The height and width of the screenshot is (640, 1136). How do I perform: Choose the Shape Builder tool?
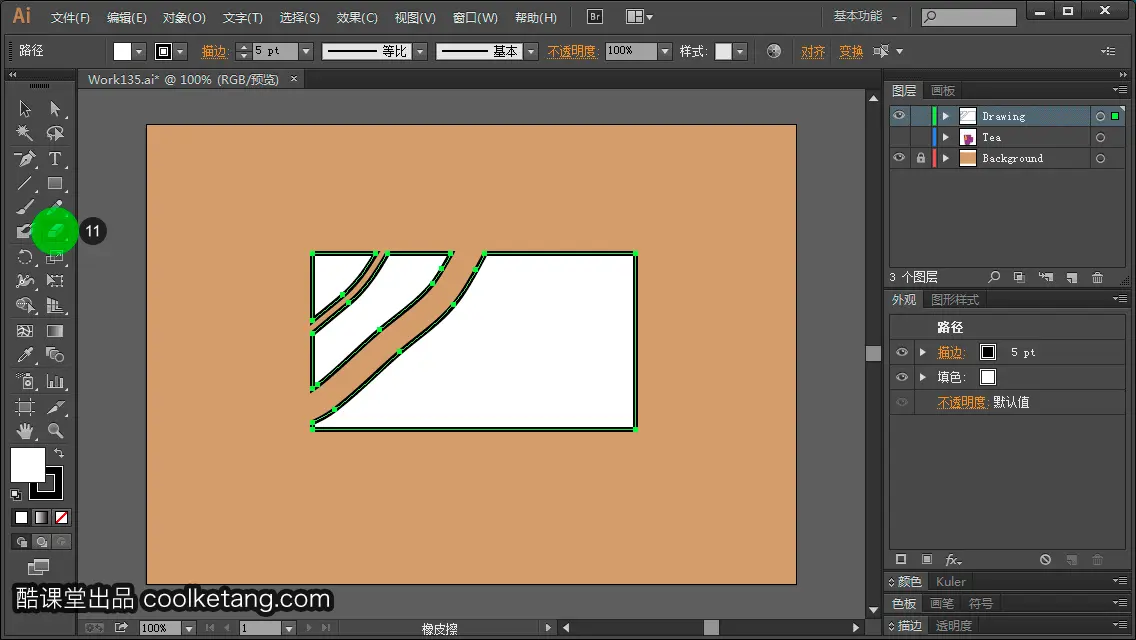tap(25, 306)
